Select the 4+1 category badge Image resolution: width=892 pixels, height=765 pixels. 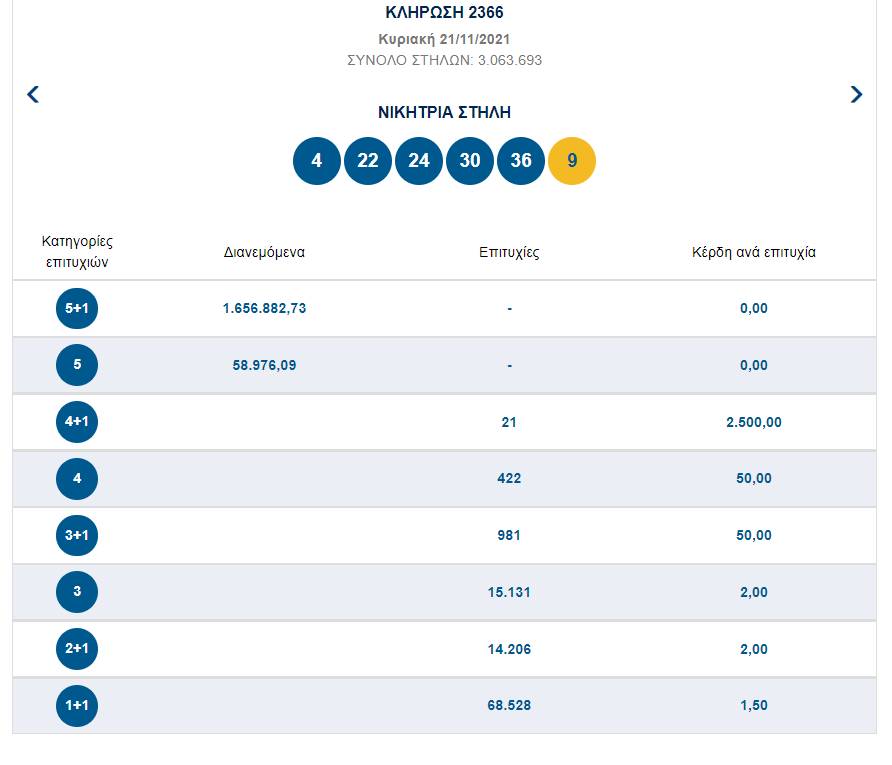77,421
